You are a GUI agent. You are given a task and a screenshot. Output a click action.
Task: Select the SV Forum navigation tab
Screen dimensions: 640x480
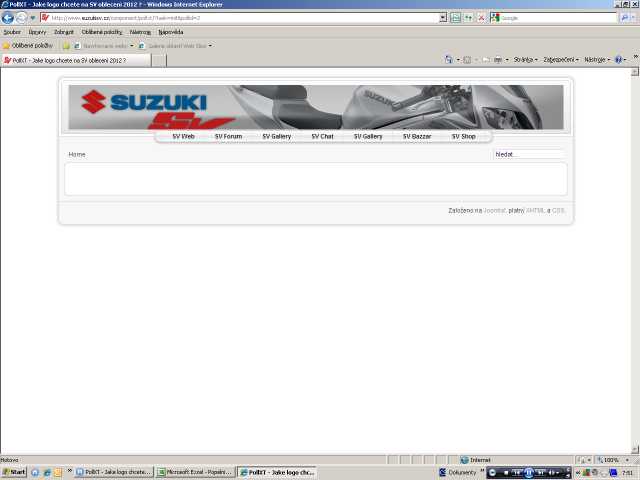228,136
